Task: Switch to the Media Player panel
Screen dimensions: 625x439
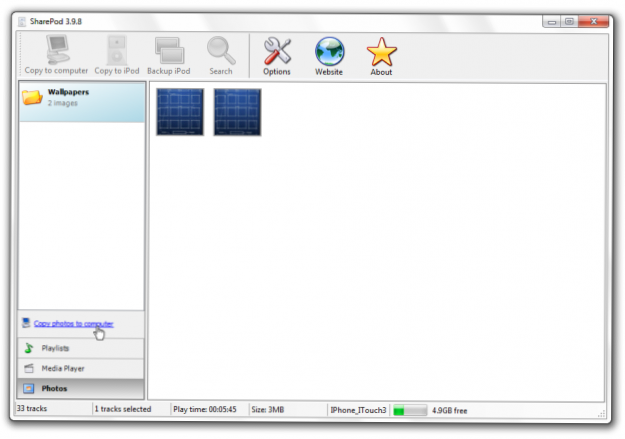Action: 62,368
